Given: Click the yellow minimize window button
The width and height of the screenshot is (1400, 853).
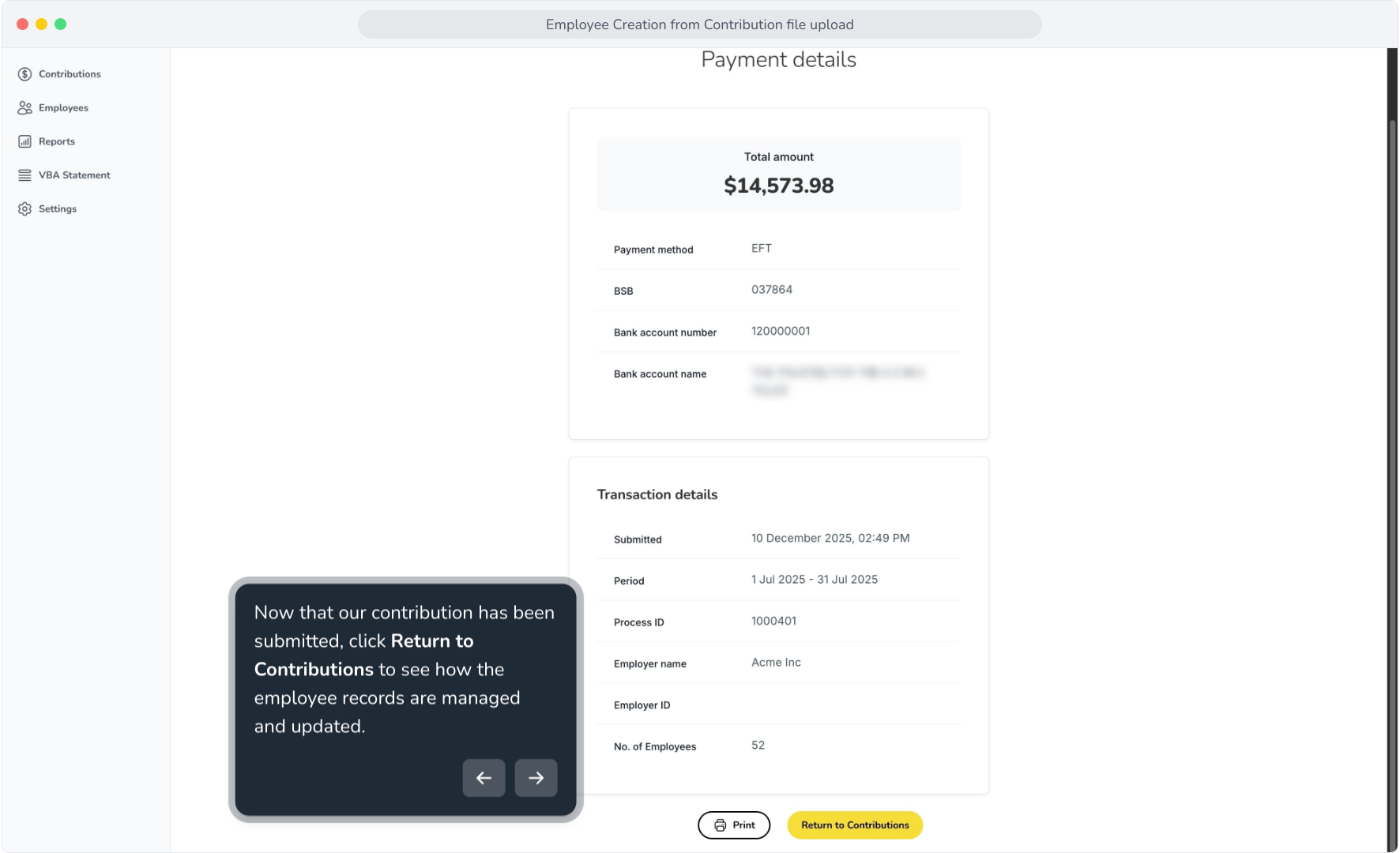Looking at the screenshot, I should (x=42, y=24).
